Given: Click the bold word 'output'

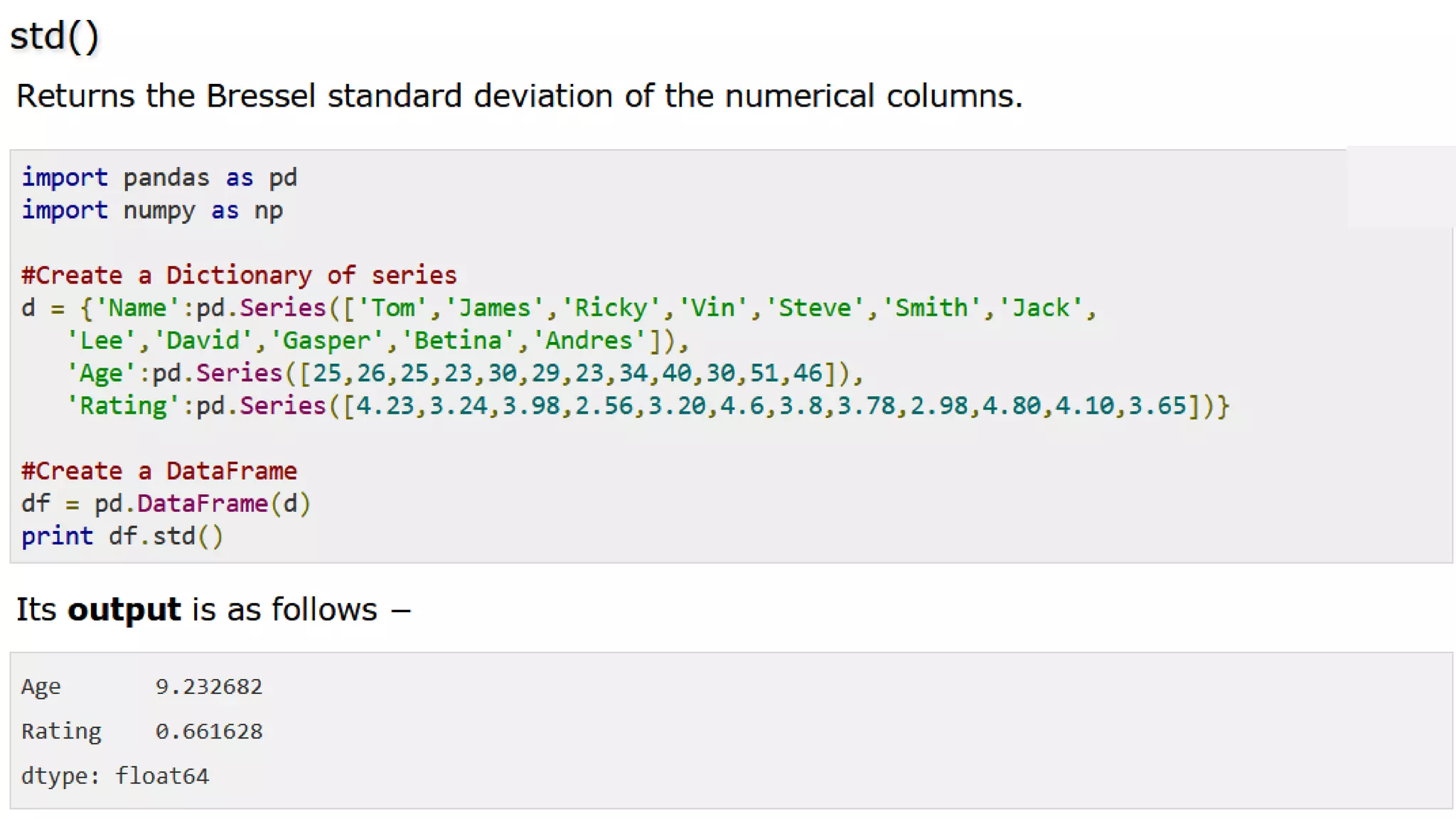Looking at the screenshot, I should (x=124, y=609).
